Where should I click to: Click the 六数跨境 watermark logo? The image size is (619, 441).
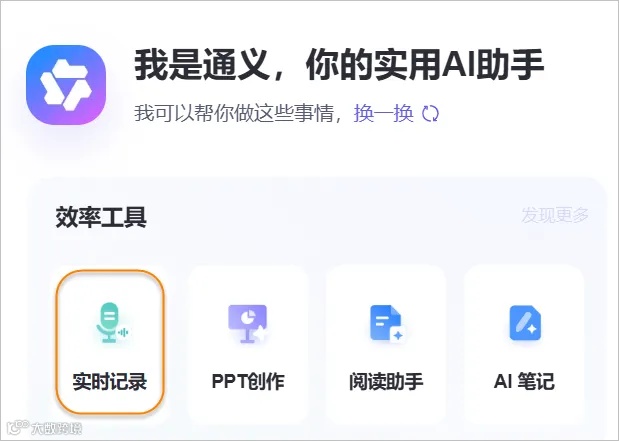[45, 427]
